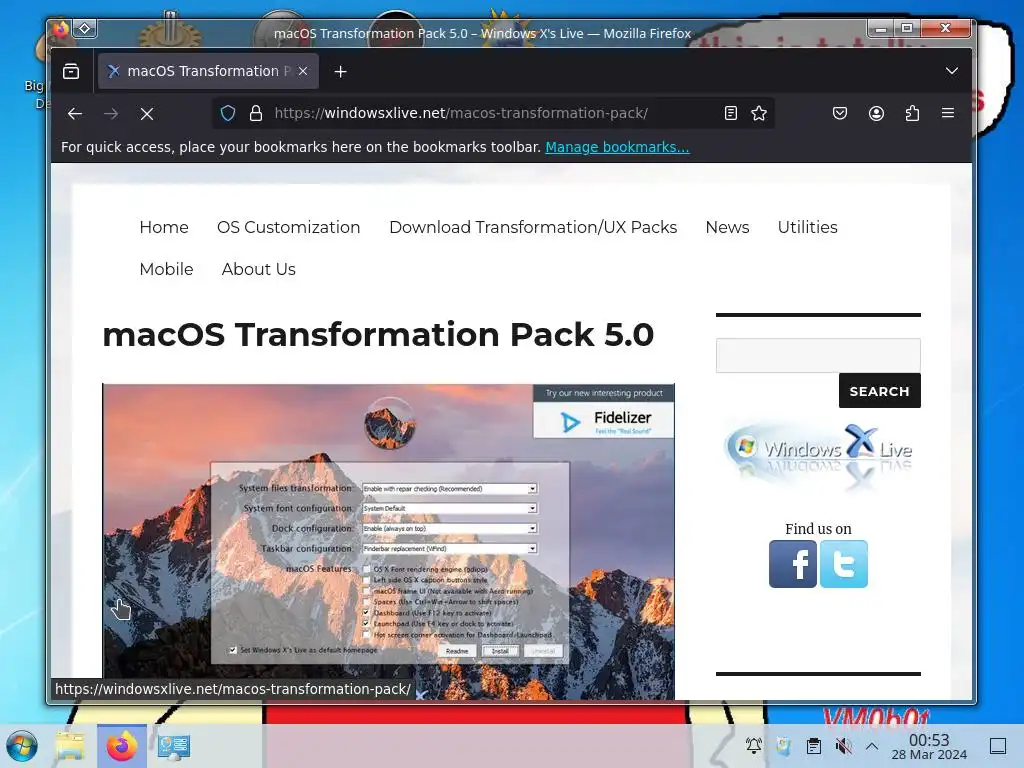Save page to Pocket
Viewport: 1024px width, 768px height.
point(840,113)
